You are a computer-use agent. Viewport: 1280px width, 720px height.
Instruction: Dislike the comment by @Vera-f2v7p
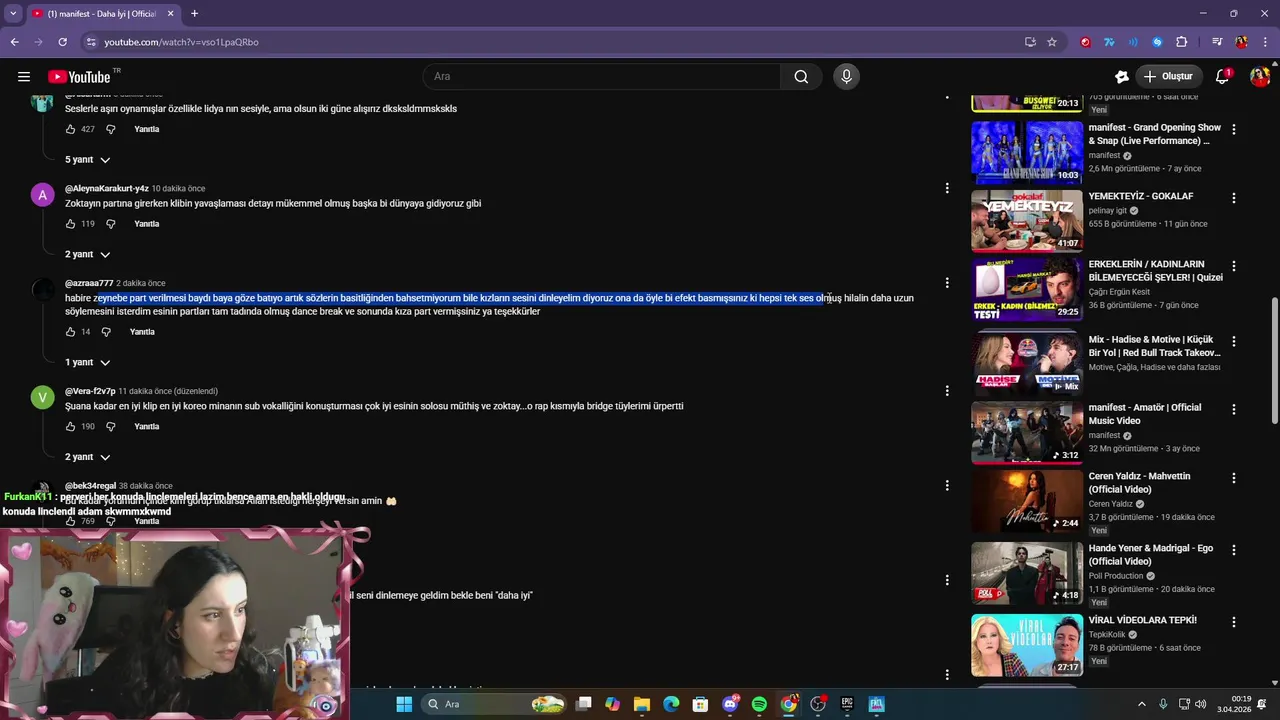111,426
